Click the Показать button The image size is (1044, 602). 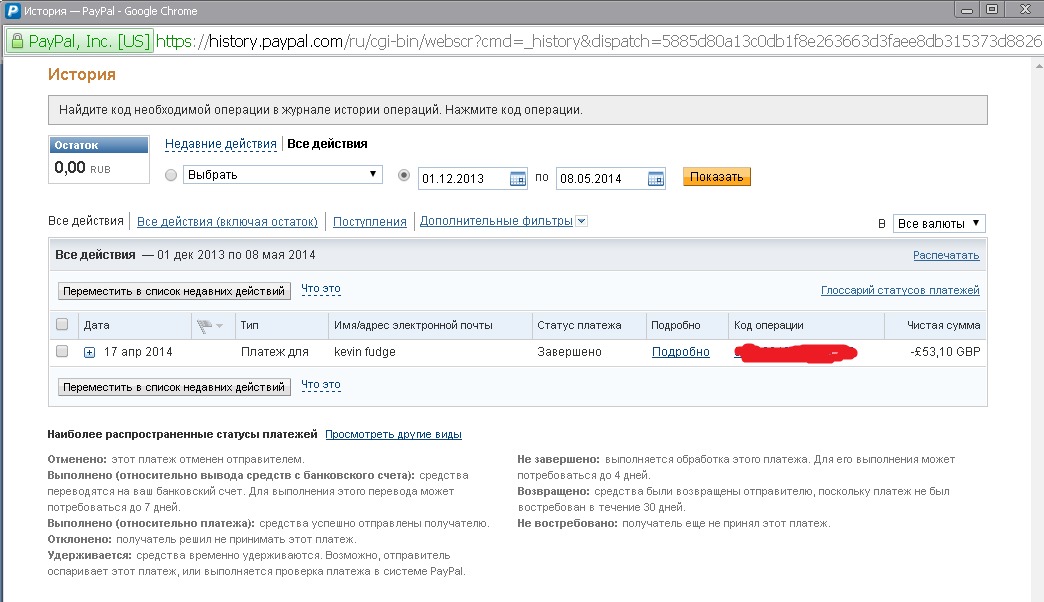pyautogui.click(x=716, y=176)
